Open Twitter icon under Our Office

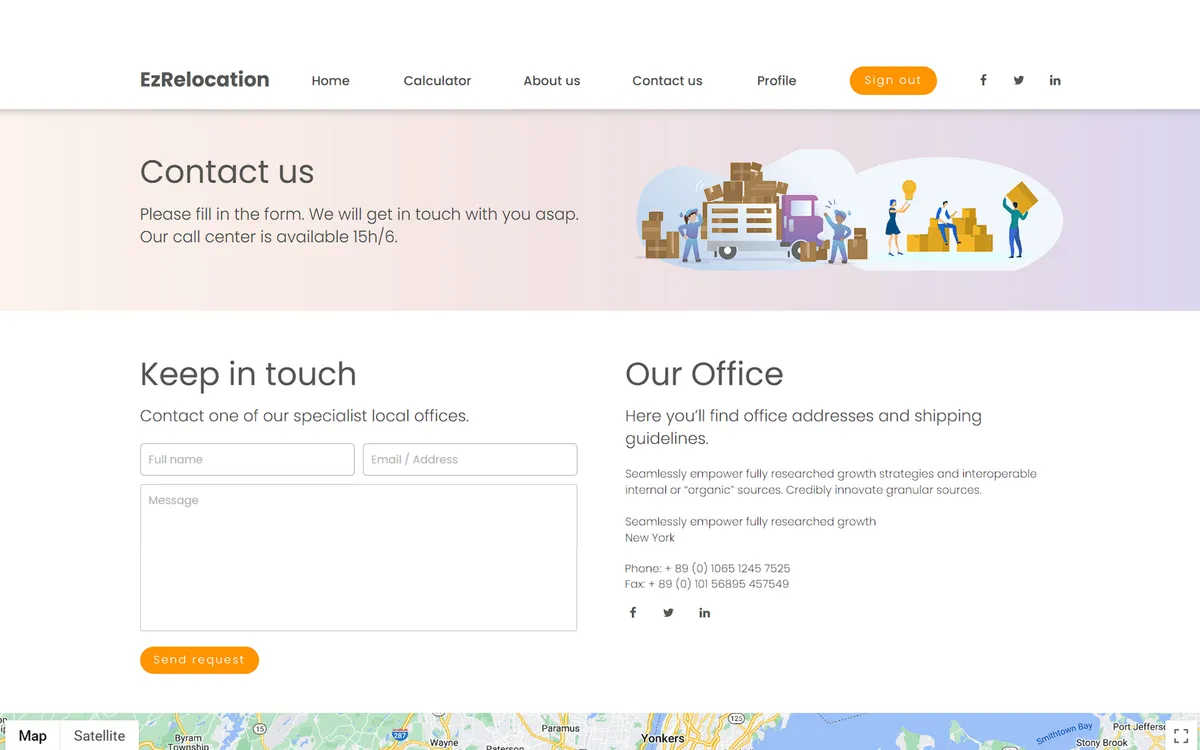click(x=668, y=613)
